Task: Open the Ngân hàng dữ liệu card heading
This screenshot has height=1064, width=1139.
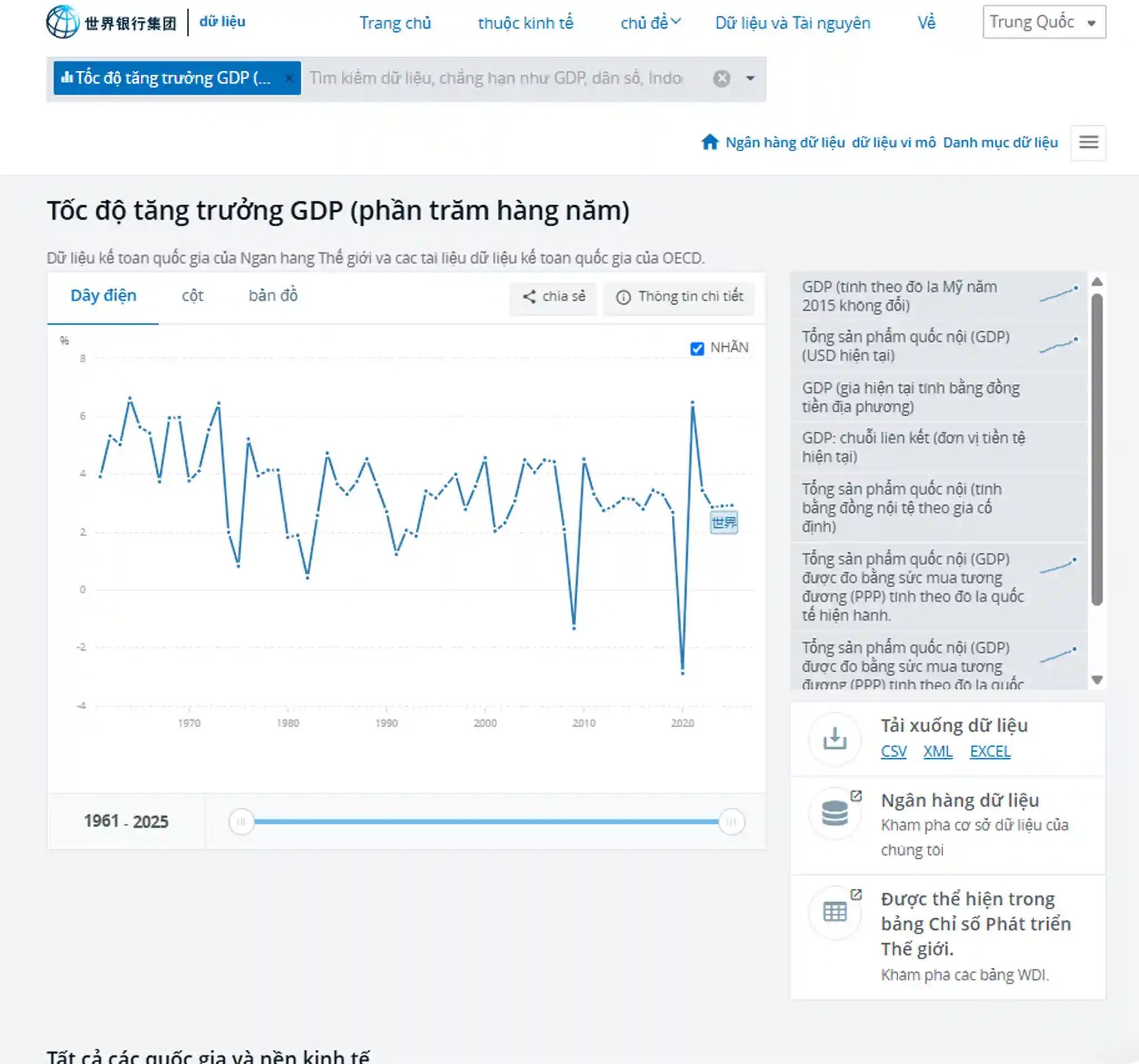Action: 960,800
